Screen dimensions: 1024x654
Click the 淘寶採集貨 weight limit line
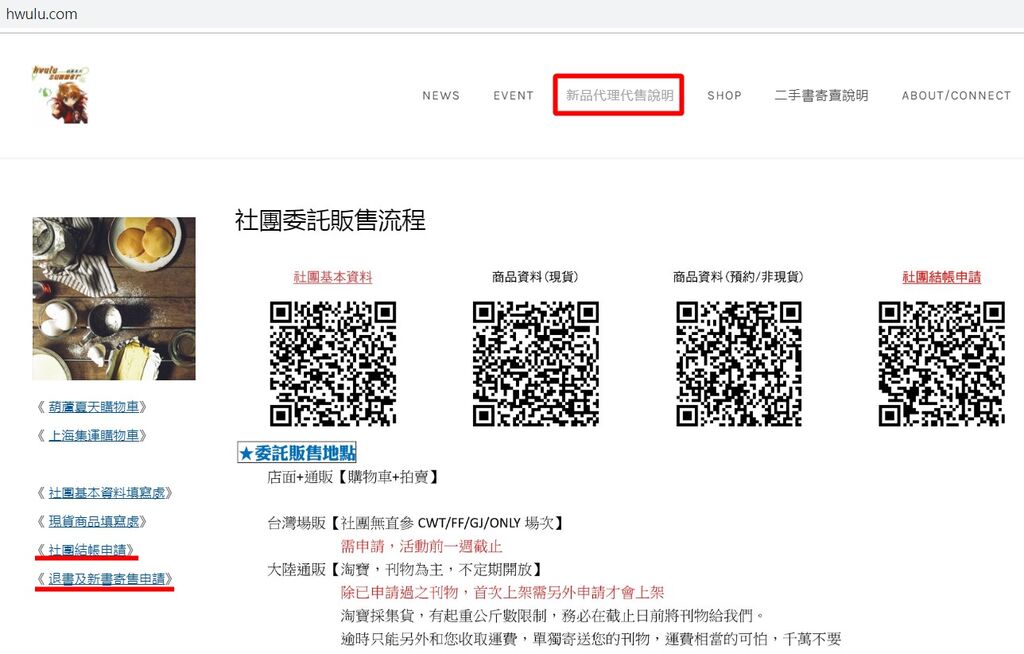click(x=552, y=615)
